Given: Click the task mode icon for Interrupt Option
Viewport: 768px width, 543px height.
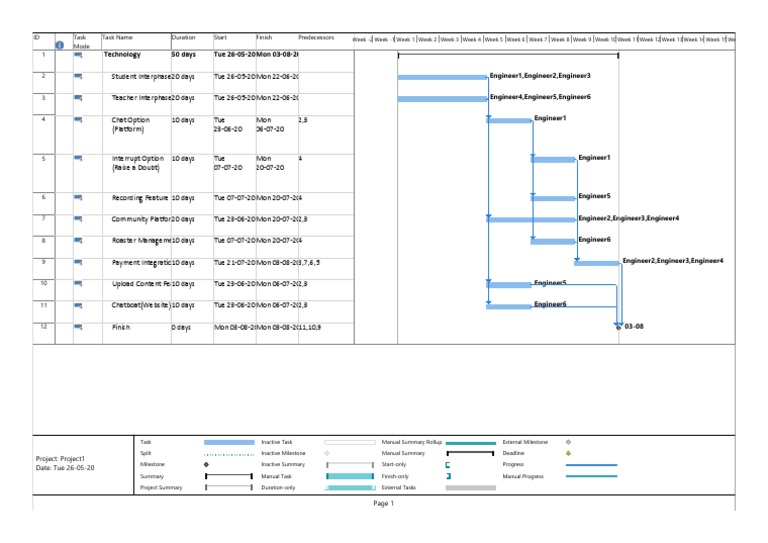Looking at the screenshot, I should (x=78, y=158).
